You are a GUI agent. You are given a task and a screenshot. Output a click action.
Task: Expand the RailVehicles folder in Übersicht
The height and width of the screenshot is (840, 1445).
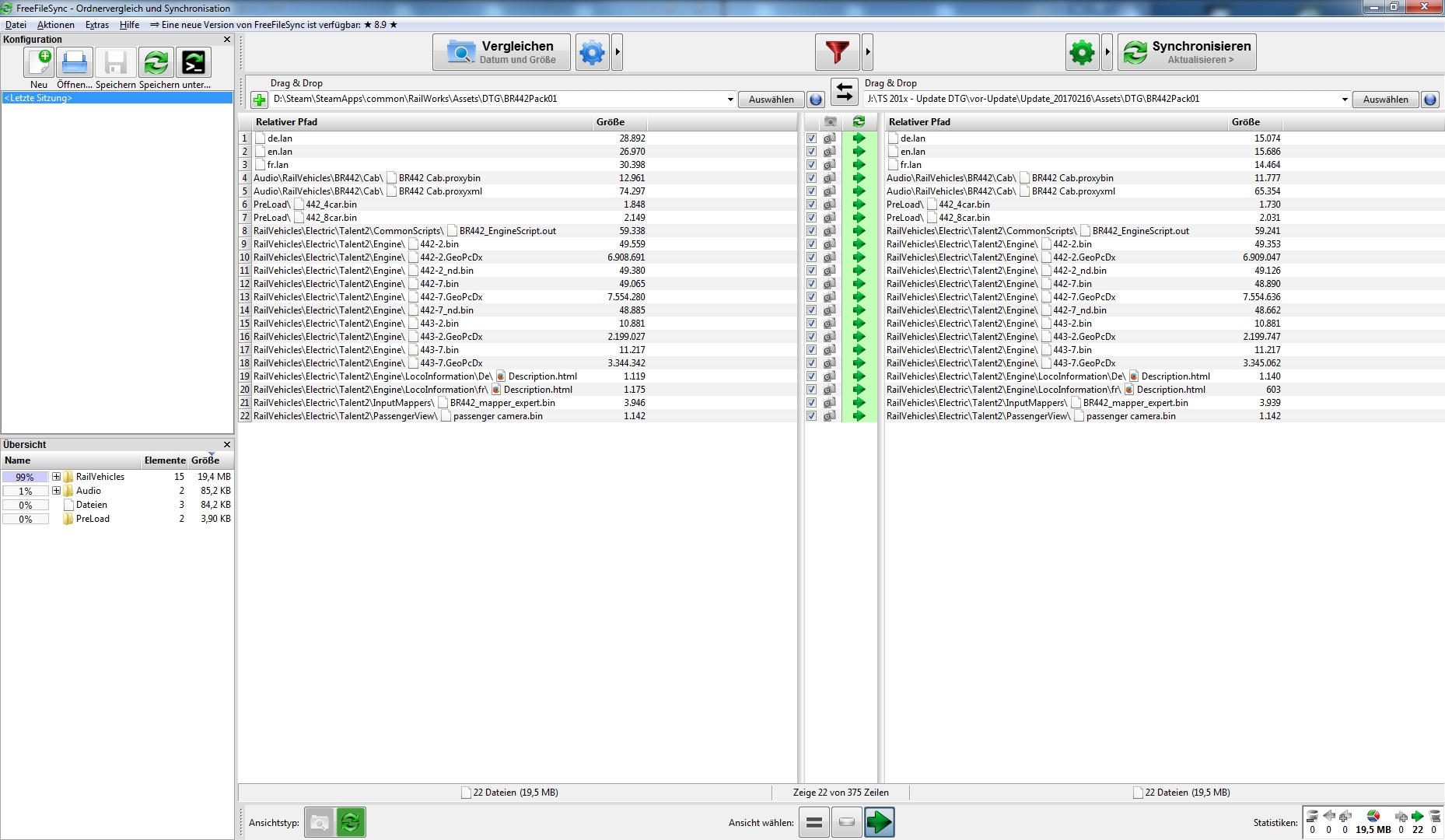tap(56, 477)
